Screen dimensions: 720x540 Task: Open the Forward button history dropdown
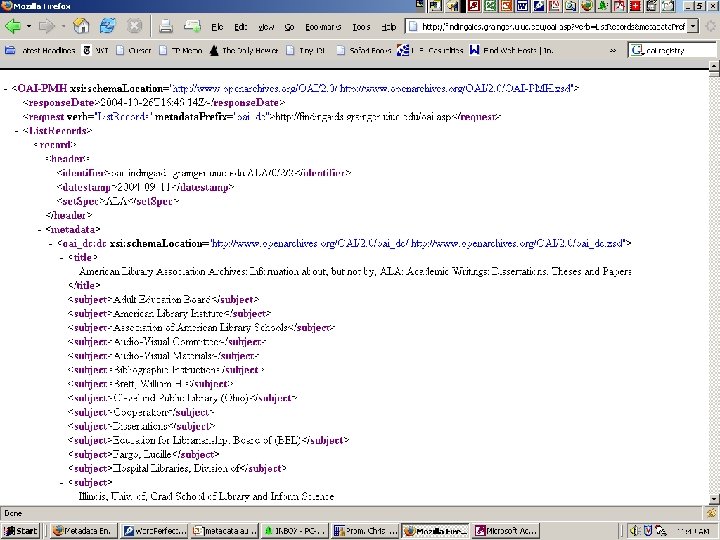(x=63, y=26)
